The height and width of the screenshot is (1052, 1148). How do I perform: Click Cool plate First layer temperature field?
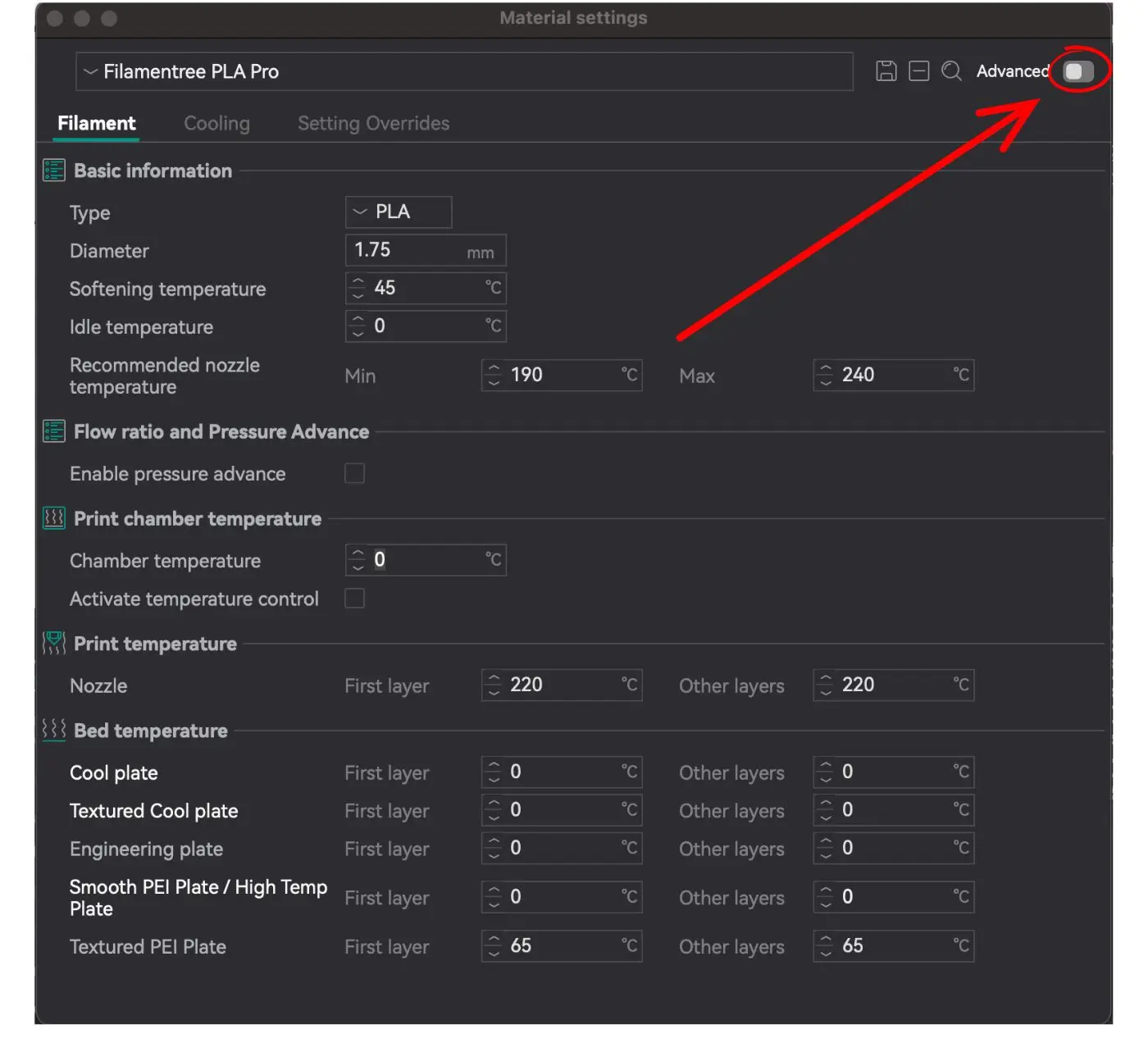(x=562, y=772)
